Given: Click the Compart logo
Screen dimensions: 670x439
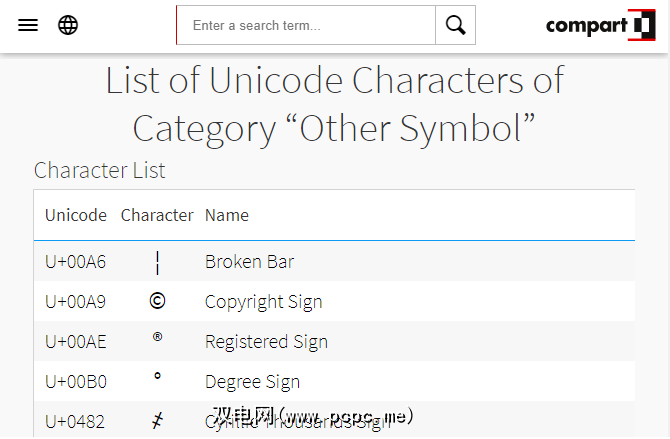Looking at the screenshot, I should 599,25.
